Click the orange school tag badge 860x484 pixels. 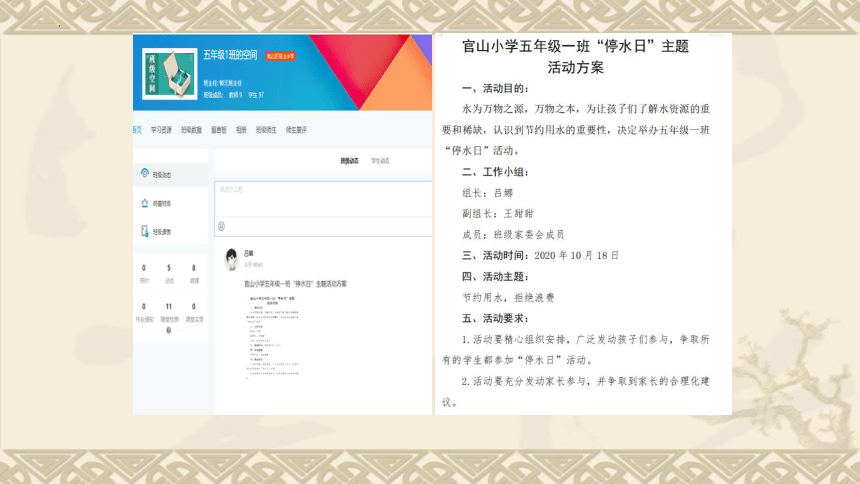click(x=280, y=56)
